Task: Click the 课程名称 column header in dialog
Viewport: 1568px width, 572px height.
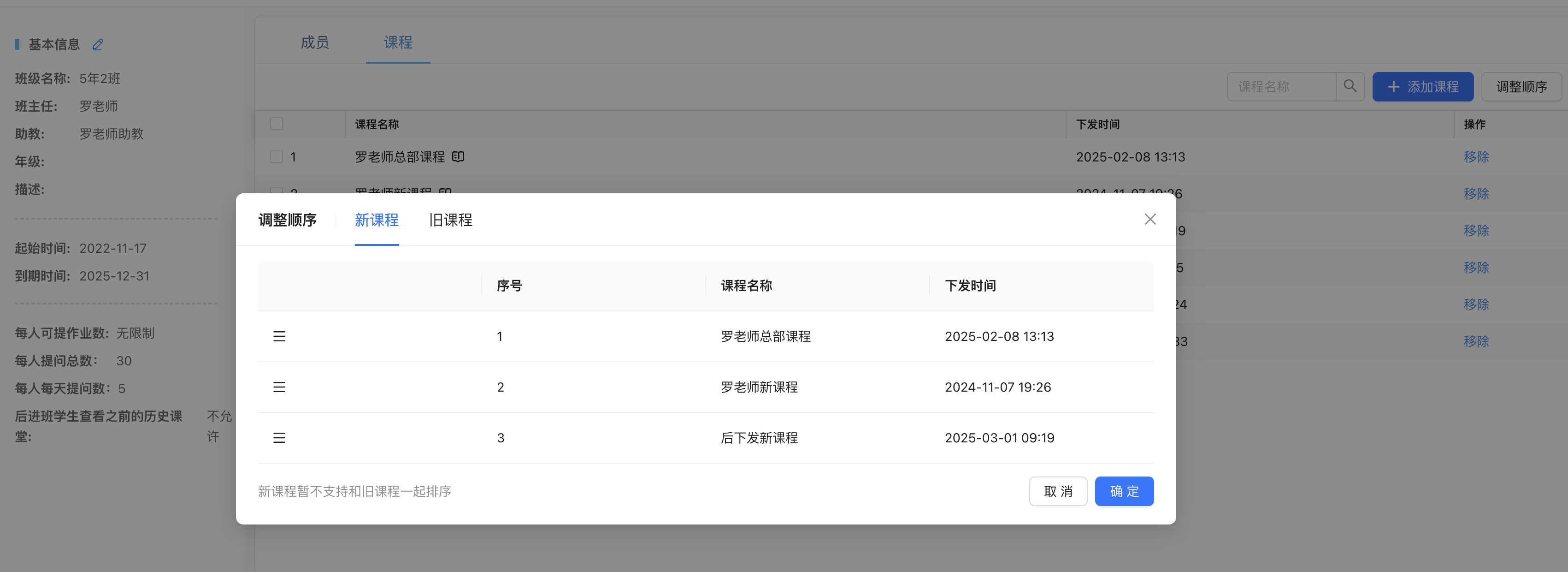Action: pyautogui.click(x=746, y=286)
